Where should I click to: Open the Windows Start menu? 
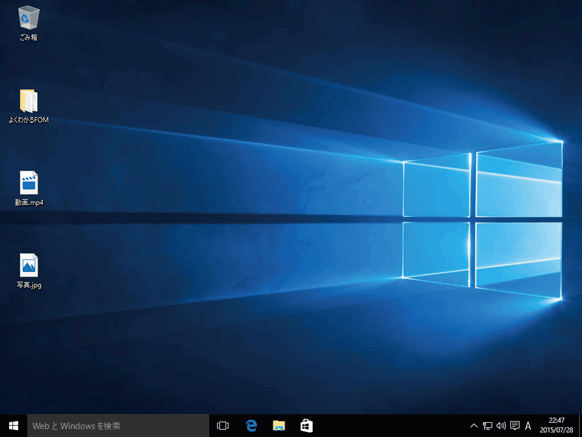click(x=13, y=426)
